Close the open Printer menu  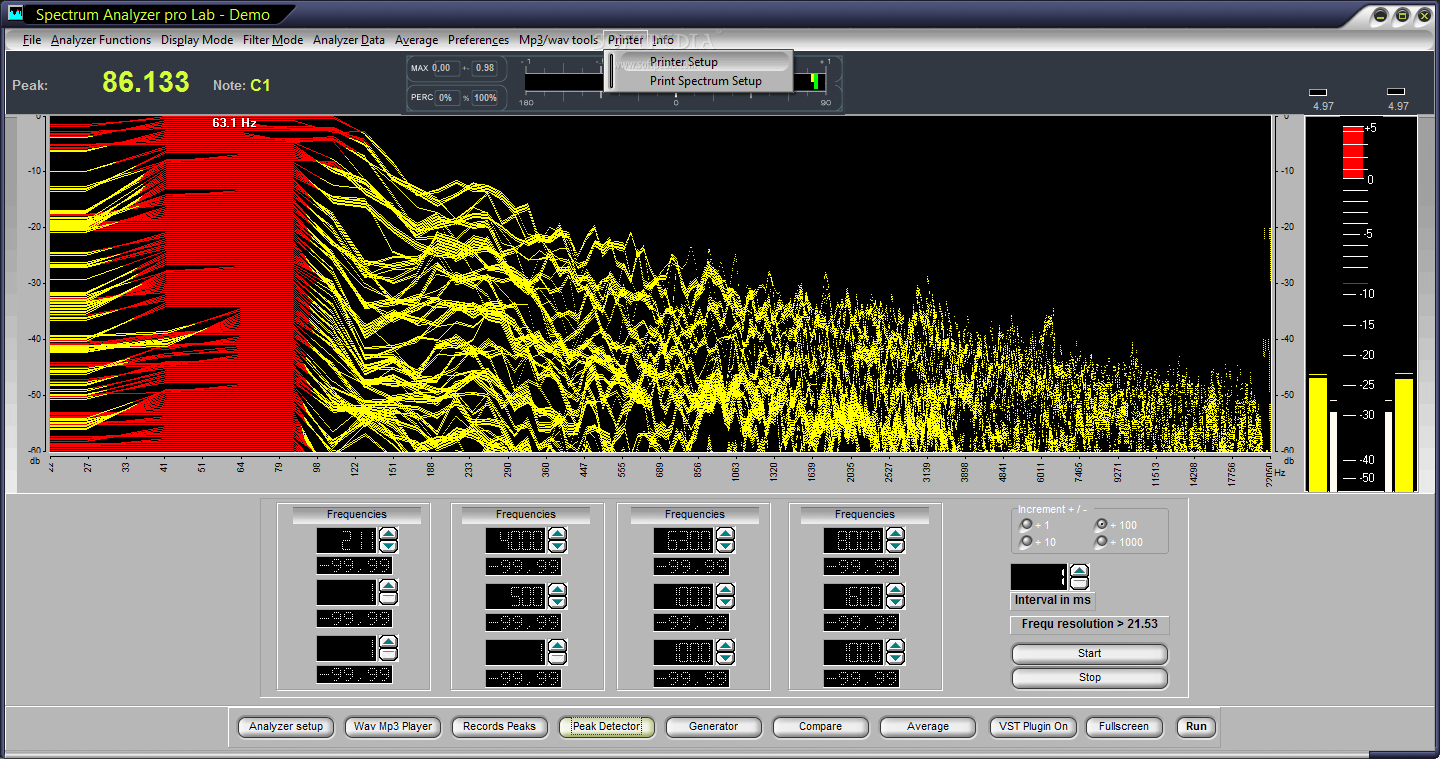[x=626, y=40]
